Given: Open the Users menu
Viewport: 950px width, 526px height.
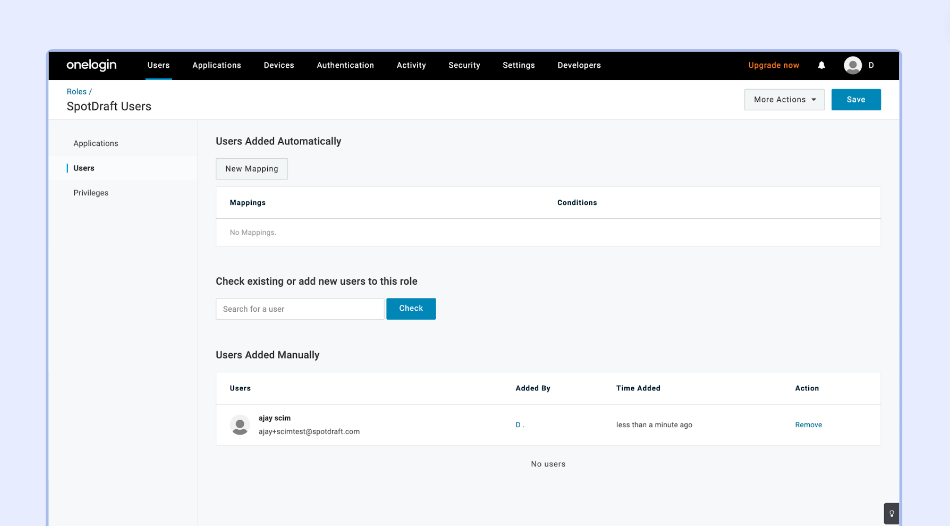Looking at the screenshot, I should (x=158, y=65).
